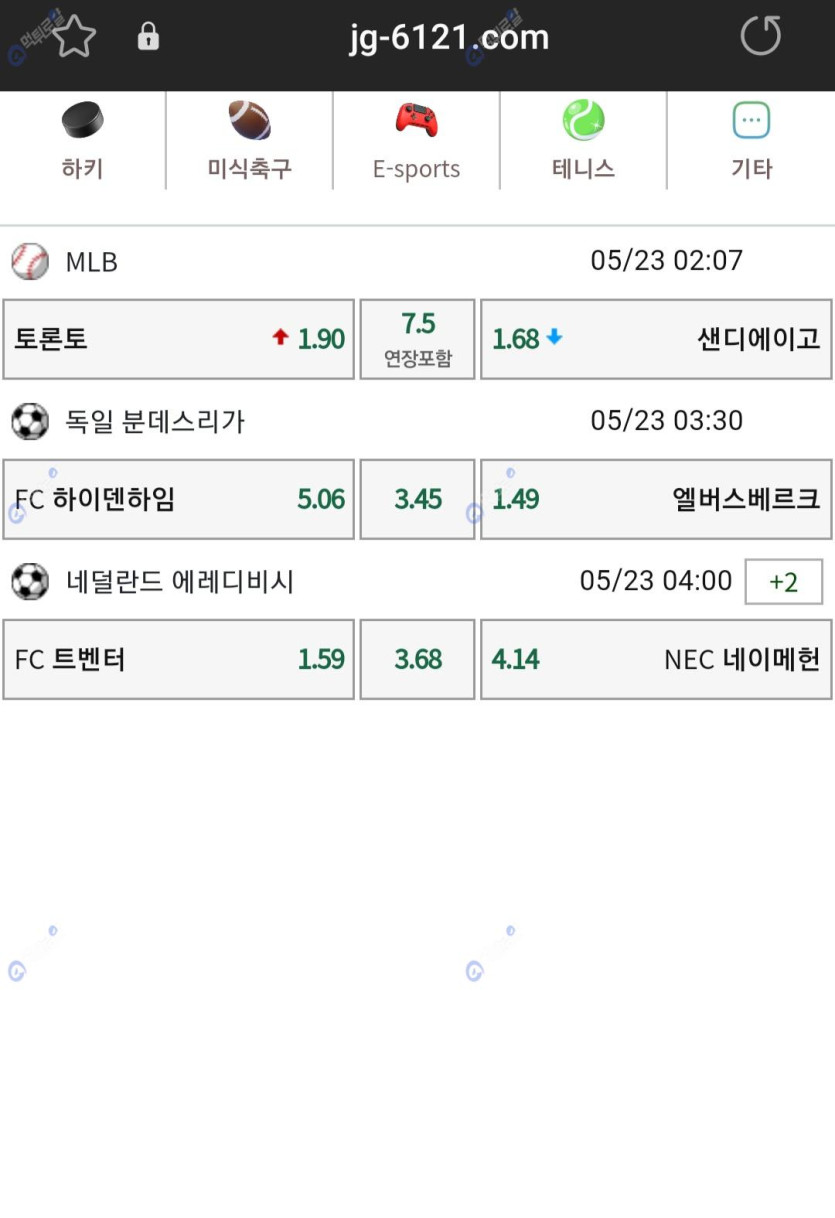
Task: Tap the bookmark star icon
Action: (73, 38)
